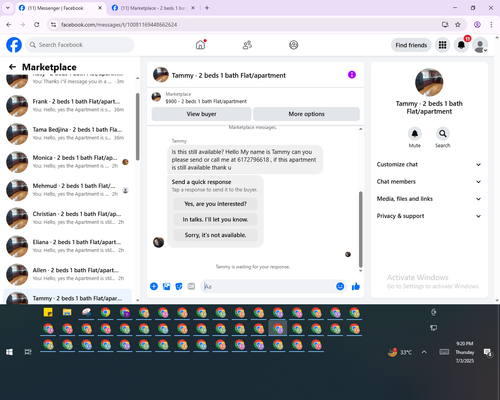Bookmark this page with star icon
The height and width of the screenshot is (400, 500).
pos(458,24)
